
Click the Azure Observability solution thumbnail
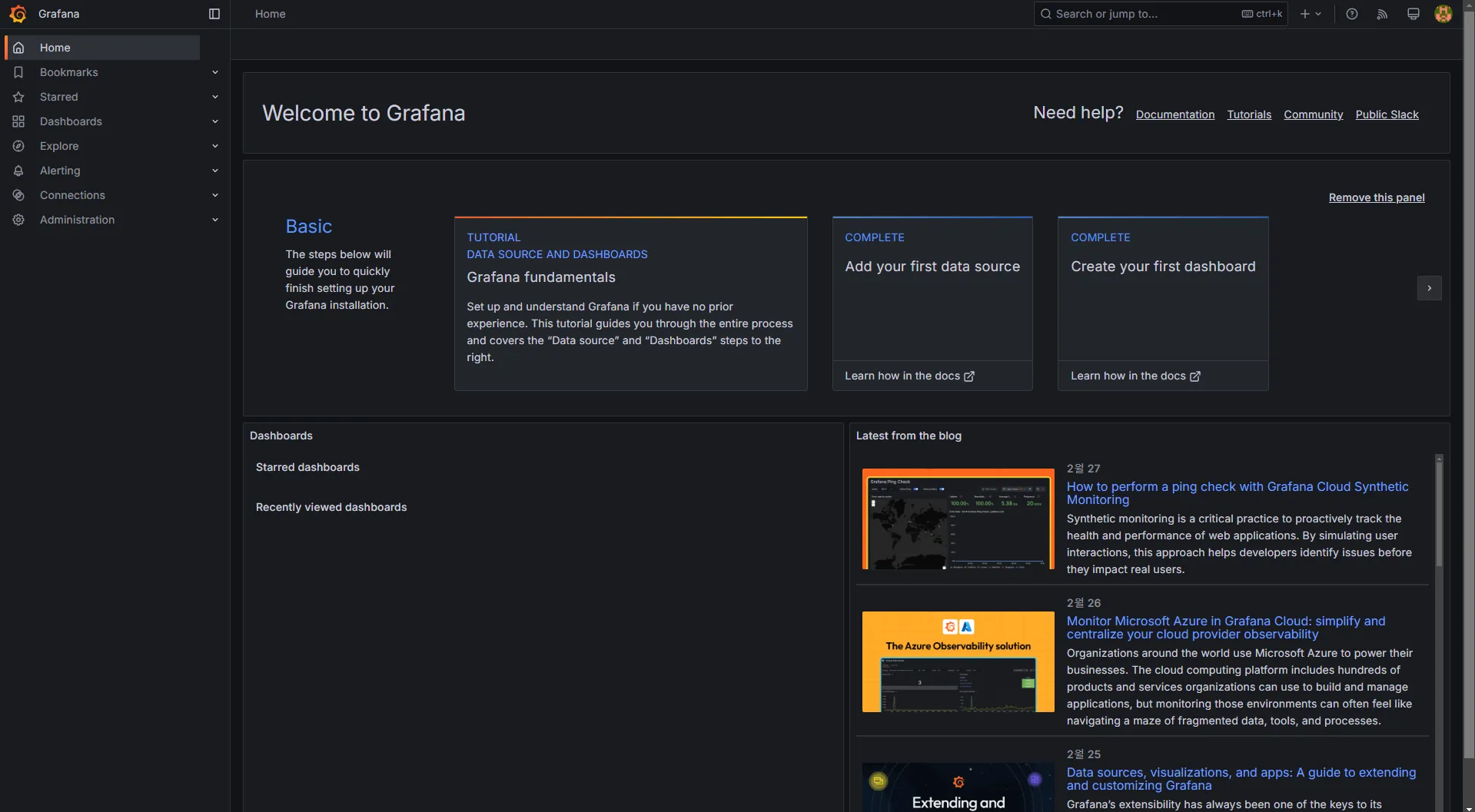tap(958, 661)
